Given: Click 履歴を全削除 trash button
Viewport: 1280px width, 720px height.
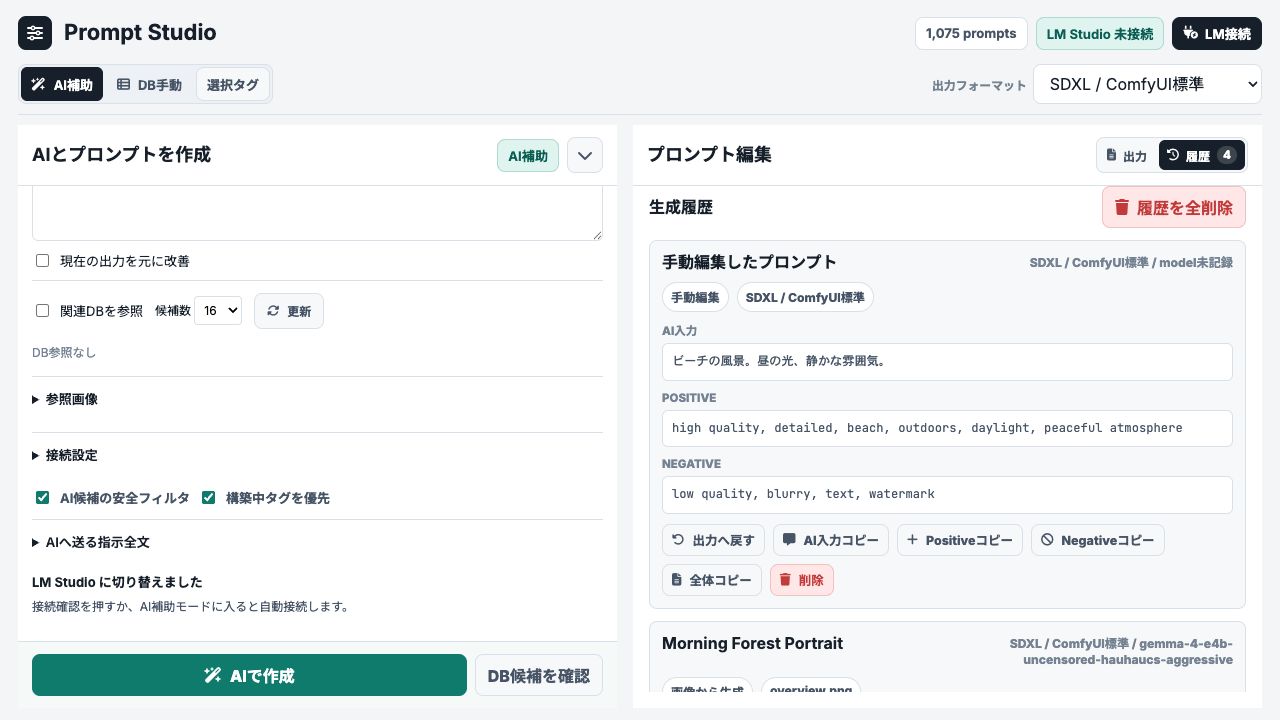Looking at the screenshot, I should click(1174, 207).
